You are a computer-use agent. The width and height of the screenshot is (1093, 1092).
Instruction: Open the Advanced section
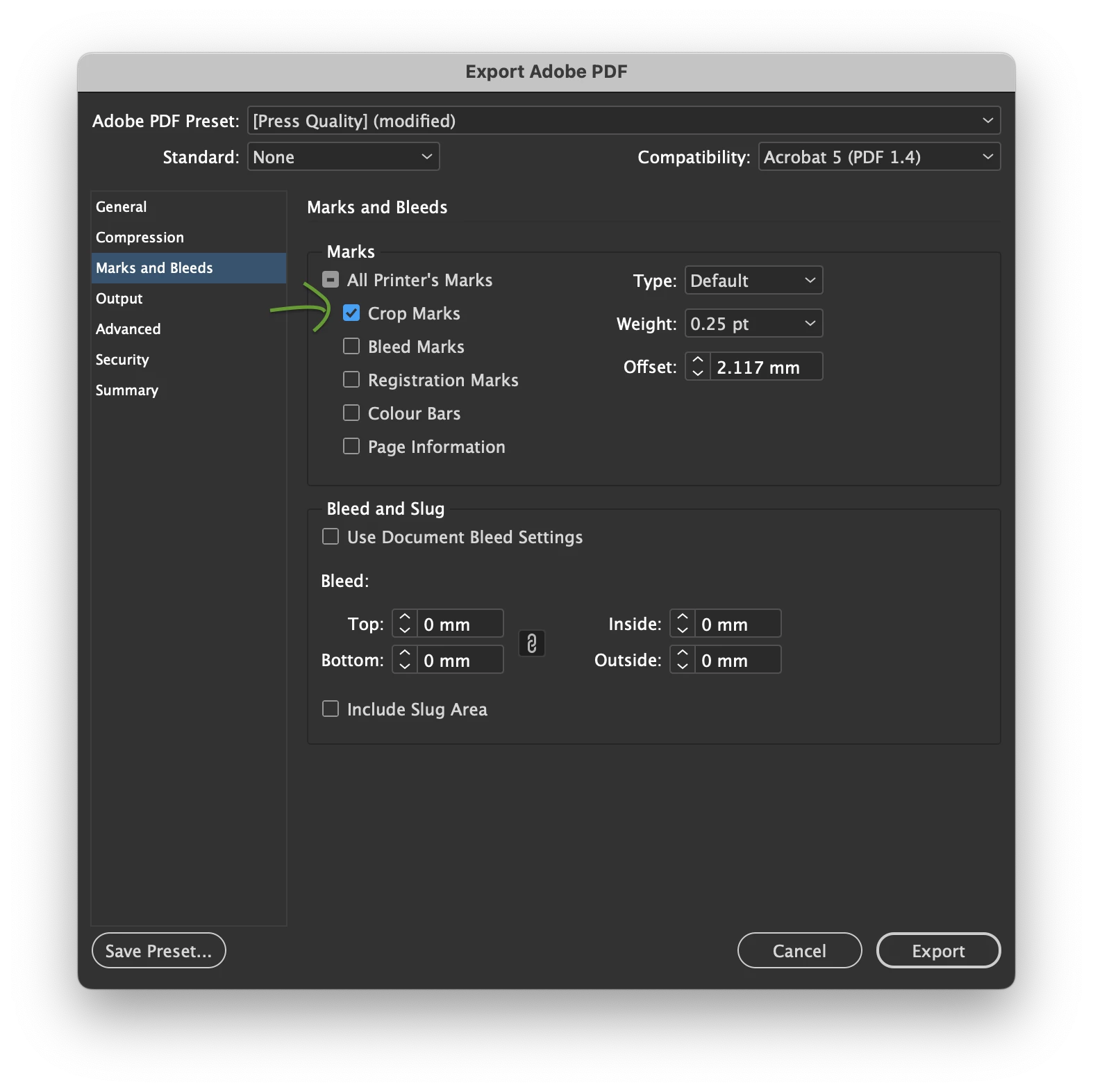(189, 329)
